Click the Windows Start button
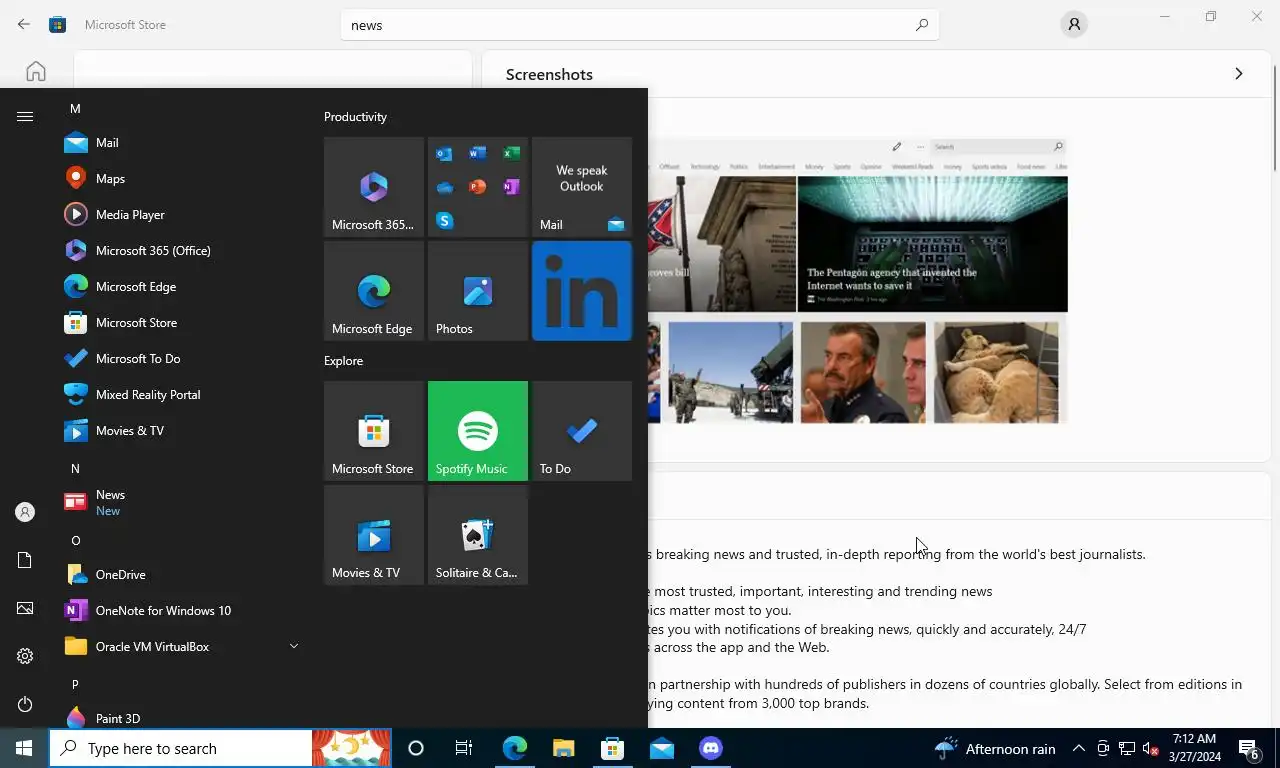 (24, 748)
